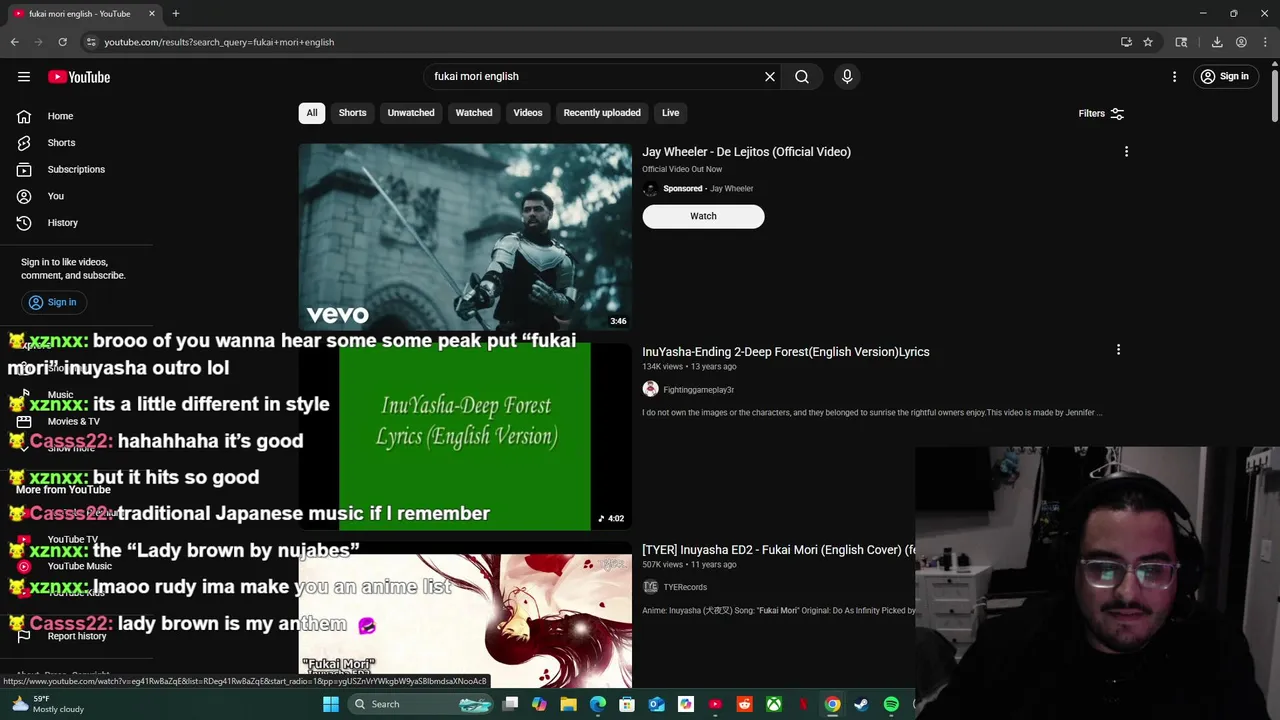Image resolution: width=1280 pixels, height=720 pixels.
Task: Open the Chrome three-dot menu
Action: pos(1265,42)
